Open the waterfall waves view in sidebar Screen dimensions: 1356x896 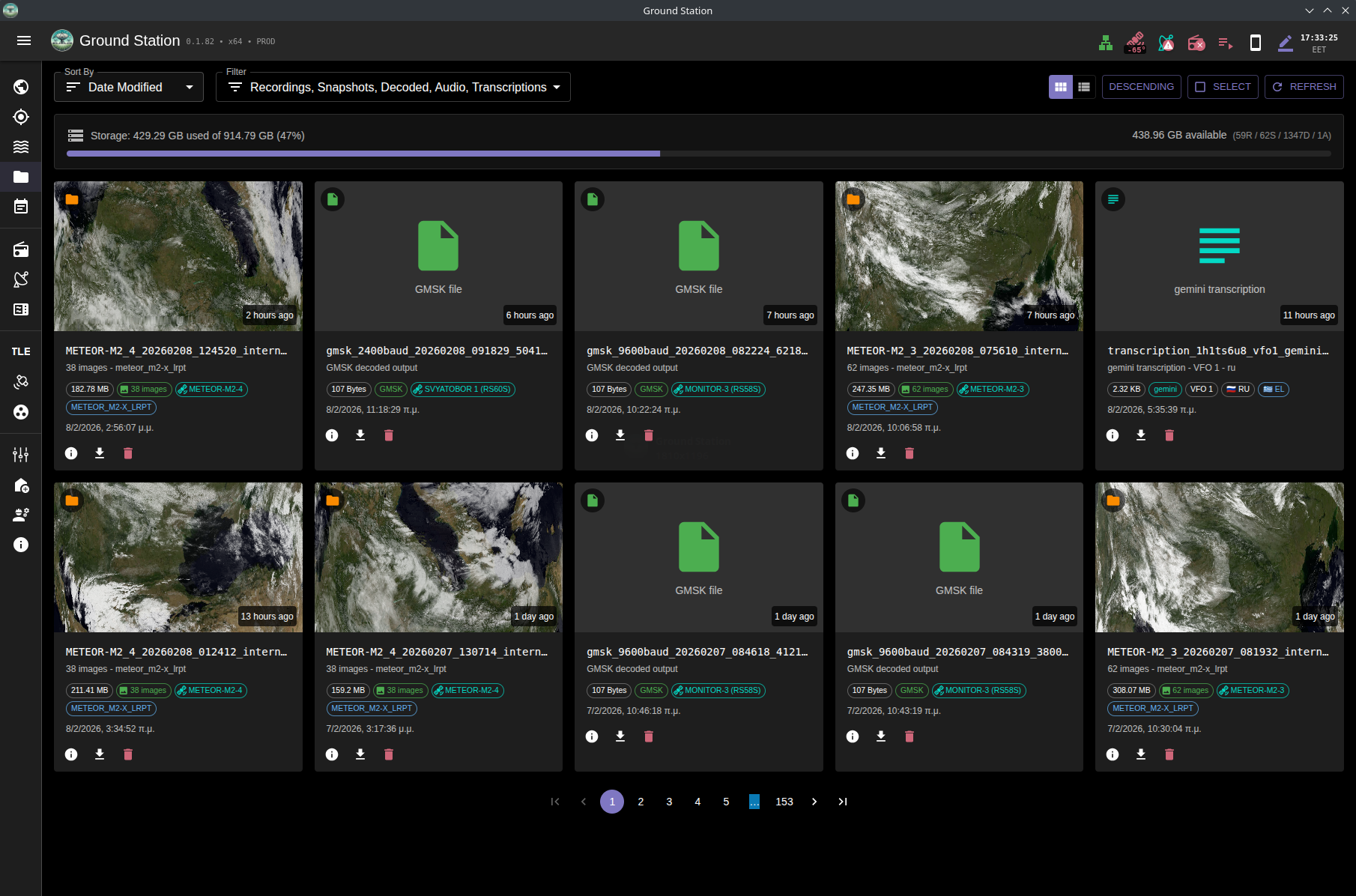point(21,146)
